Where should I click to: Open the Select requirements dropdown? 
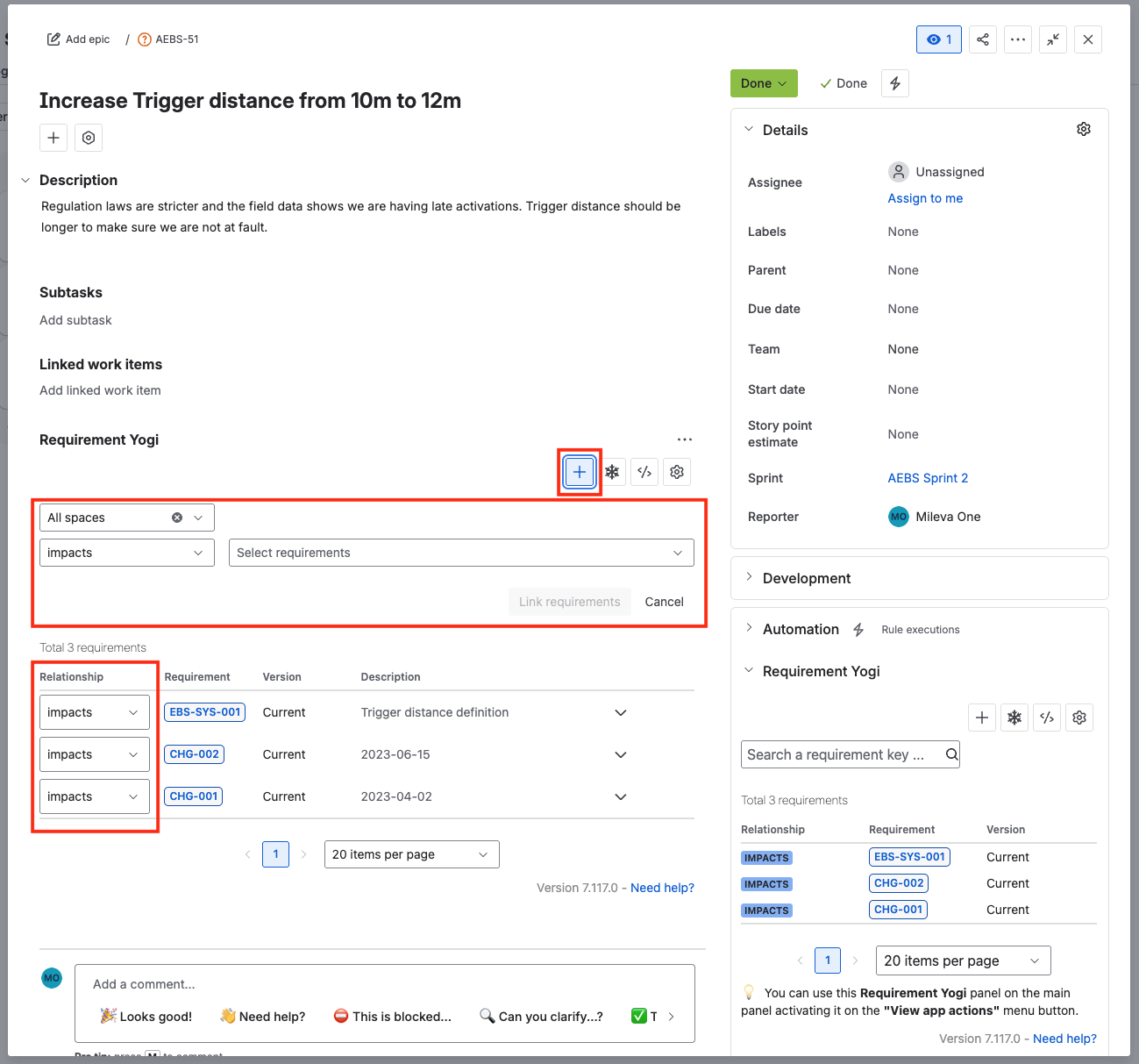[461, 553]
